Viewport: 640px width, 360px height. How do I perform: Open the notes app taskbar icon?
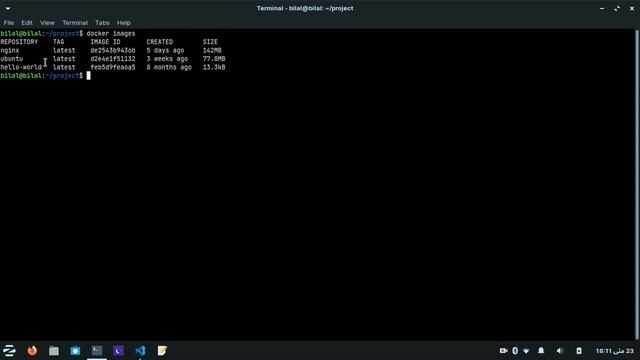point(162,351)
